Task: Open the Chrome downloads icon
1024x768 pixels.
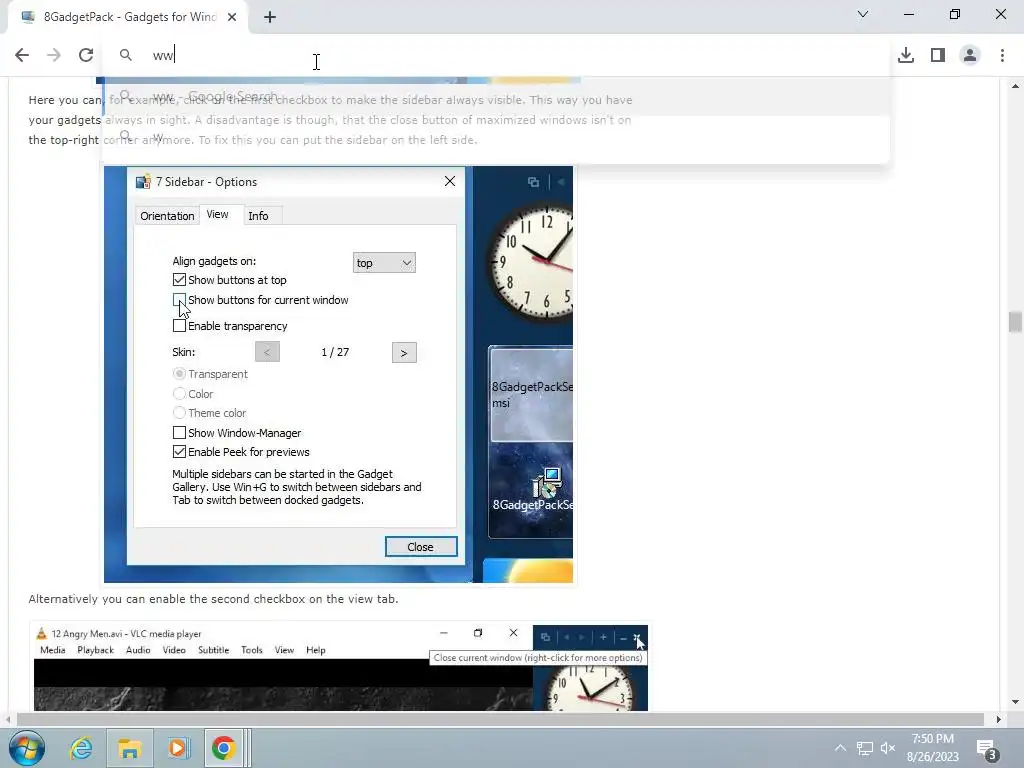Action: [906, 55]
